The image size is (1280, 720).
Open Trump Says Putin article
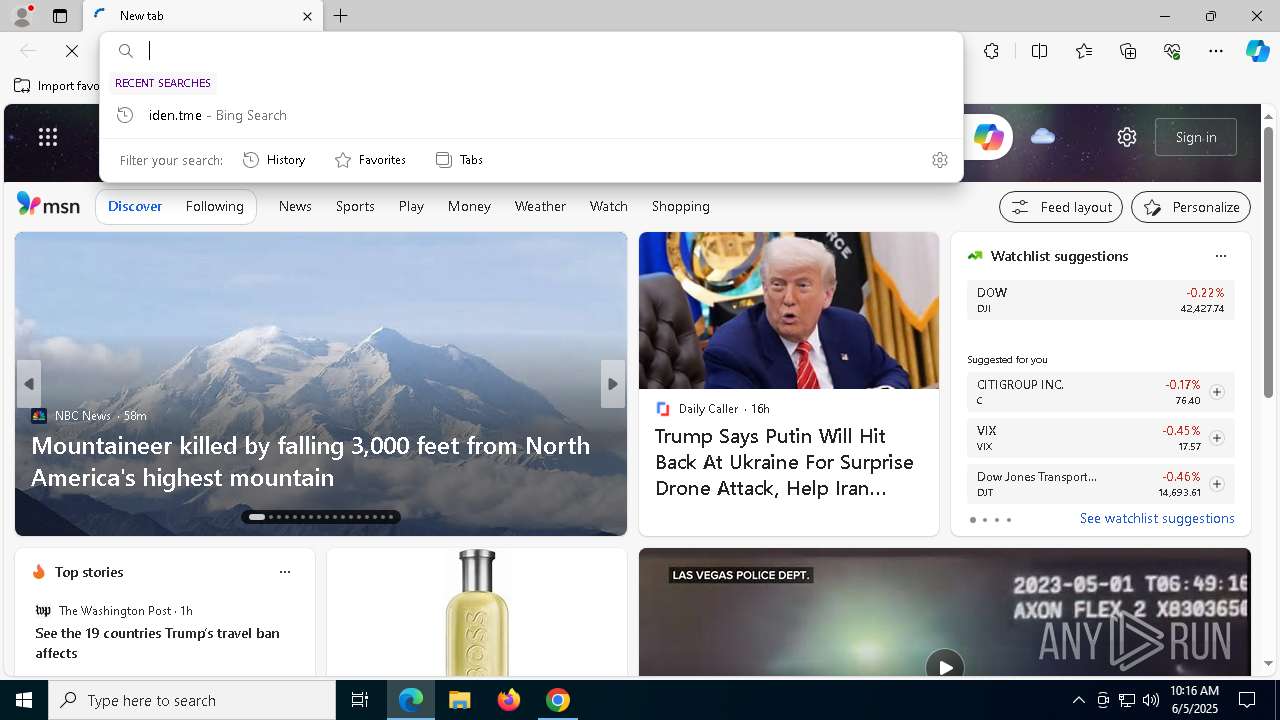(784, 462)
